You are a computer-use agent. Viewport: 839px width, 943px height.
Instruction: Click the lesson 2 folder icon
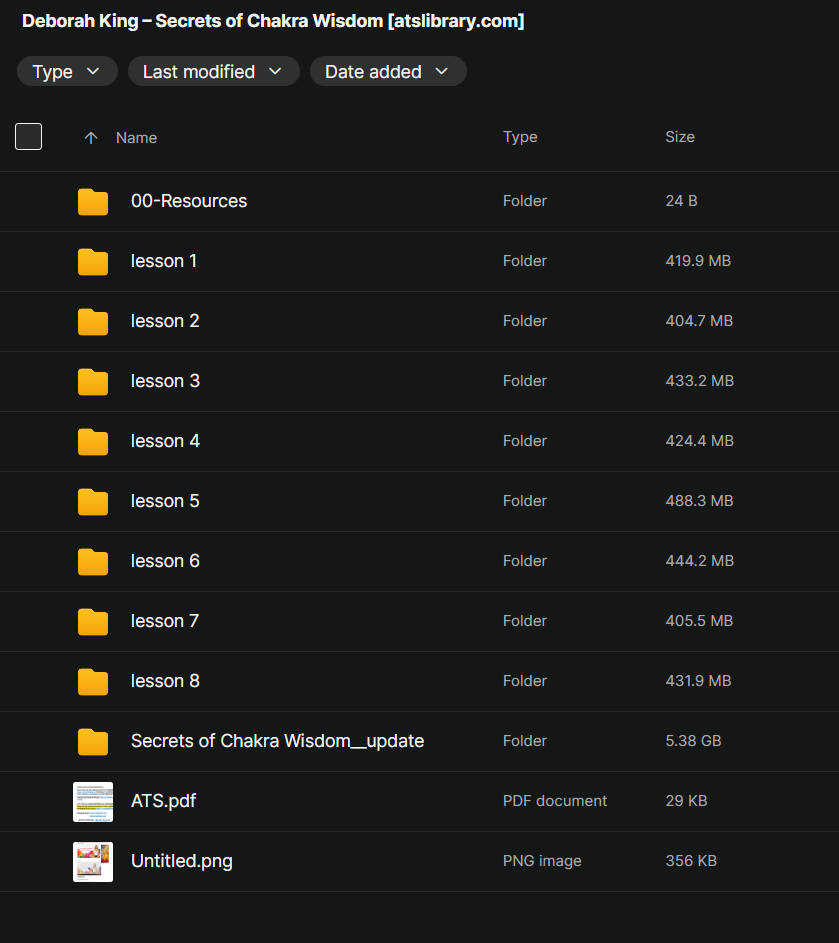coord(93,322)
